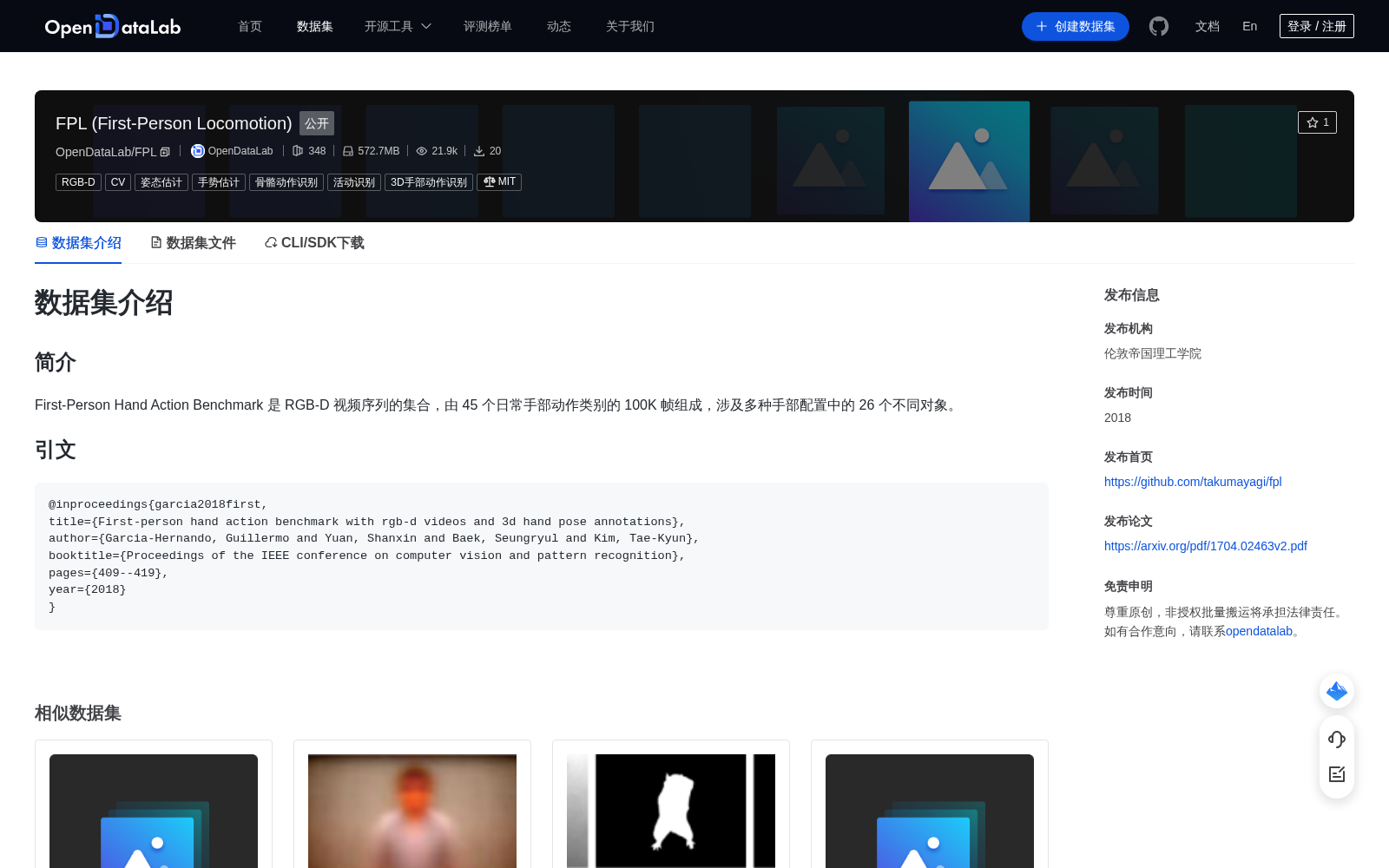1389x868 pixels.
Task: Open 关于我们 navigation item
Action: [x=630, y=26]
